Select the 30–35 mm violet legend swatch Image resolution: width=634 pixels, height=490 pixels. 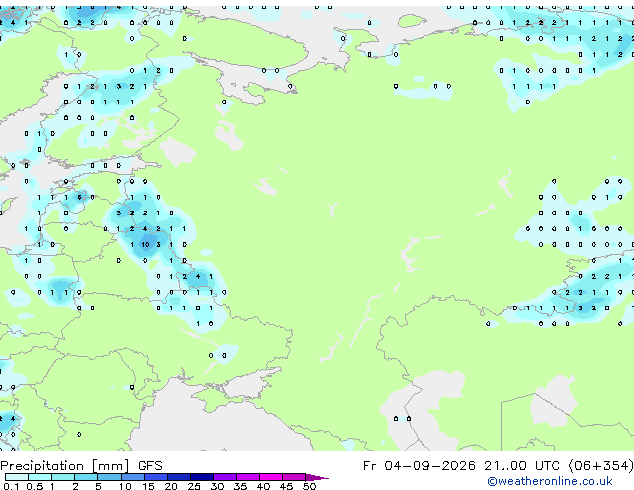pyautogui.click(x=225, y=477)
